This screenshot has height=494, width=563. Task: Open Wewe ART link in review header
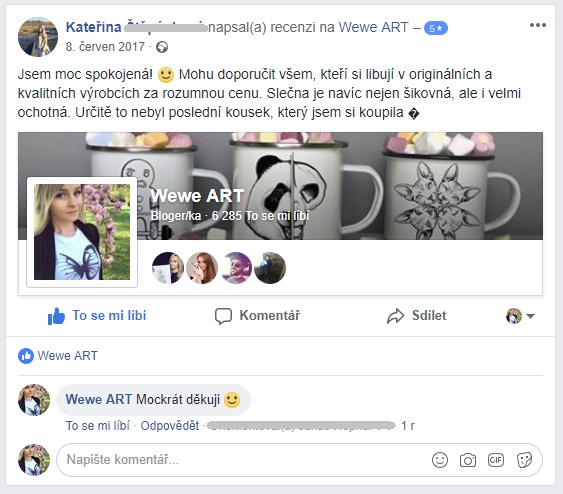click(x=374, y=27)
